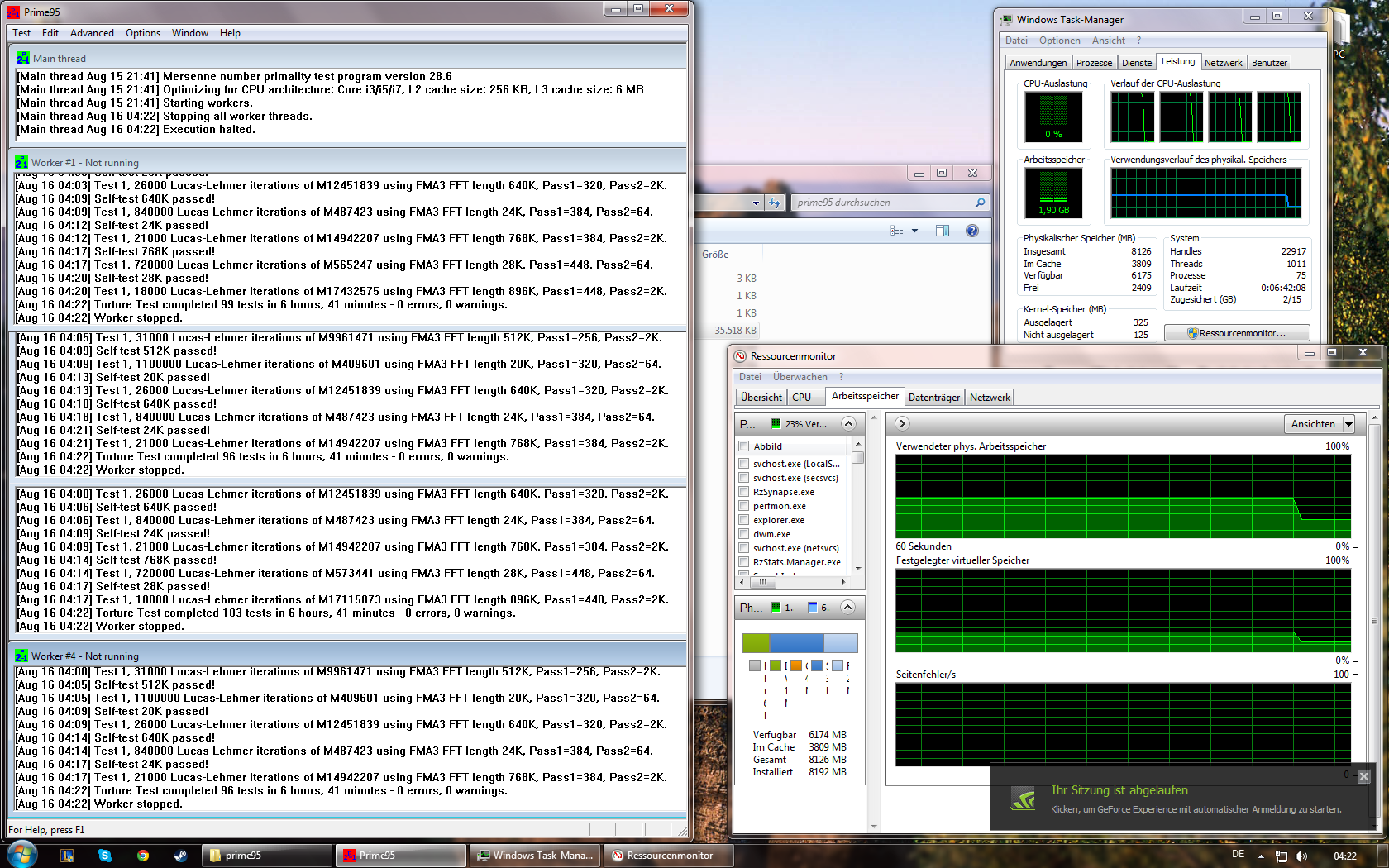Switch to the Netzwerk tab in Task-Manager
Screen dimensions: 1389x868
pos(1223,63)
